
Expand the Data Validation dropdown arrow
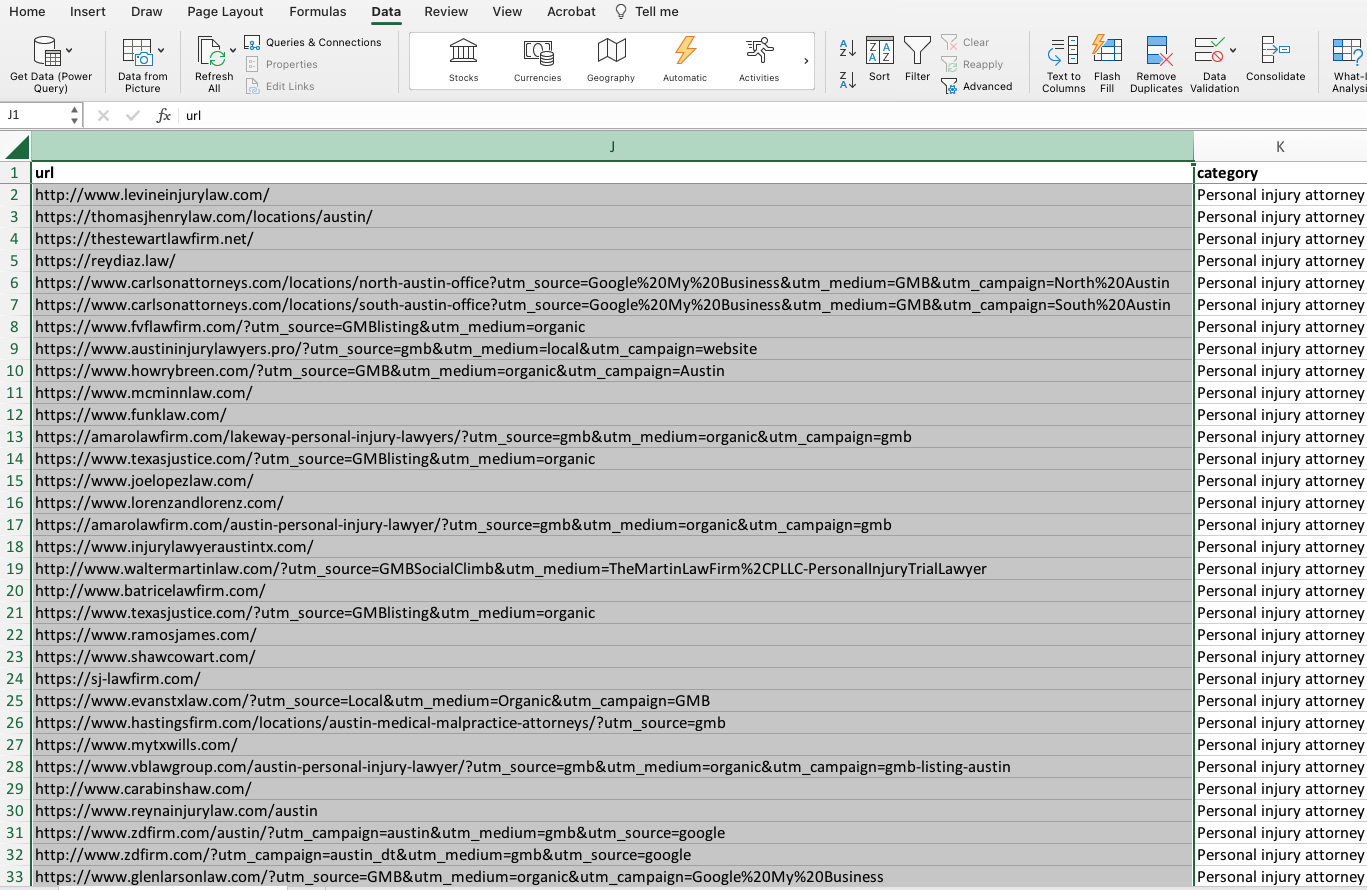1233,50
